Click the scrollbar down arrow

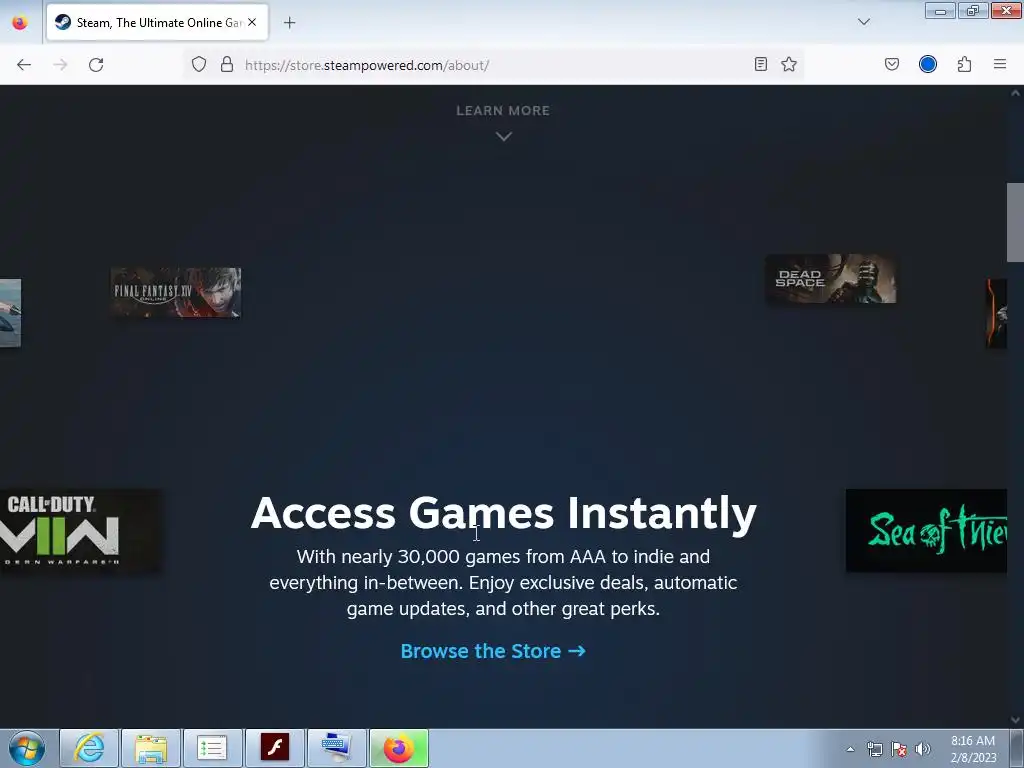pyautogui.click(x=1015, y=720)
